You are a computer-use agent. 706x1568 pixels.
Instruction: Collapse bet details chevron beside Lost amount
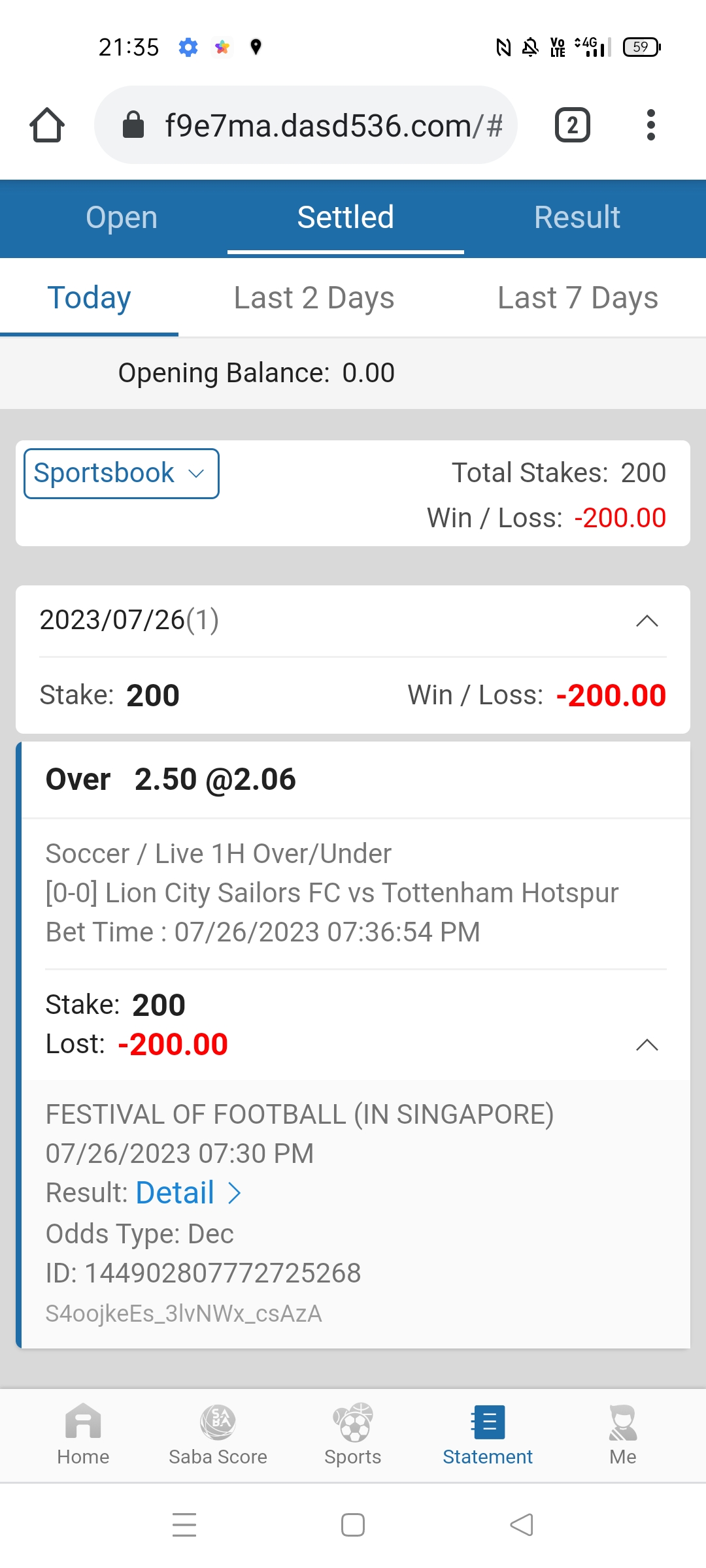click(x=647, y=1045)
